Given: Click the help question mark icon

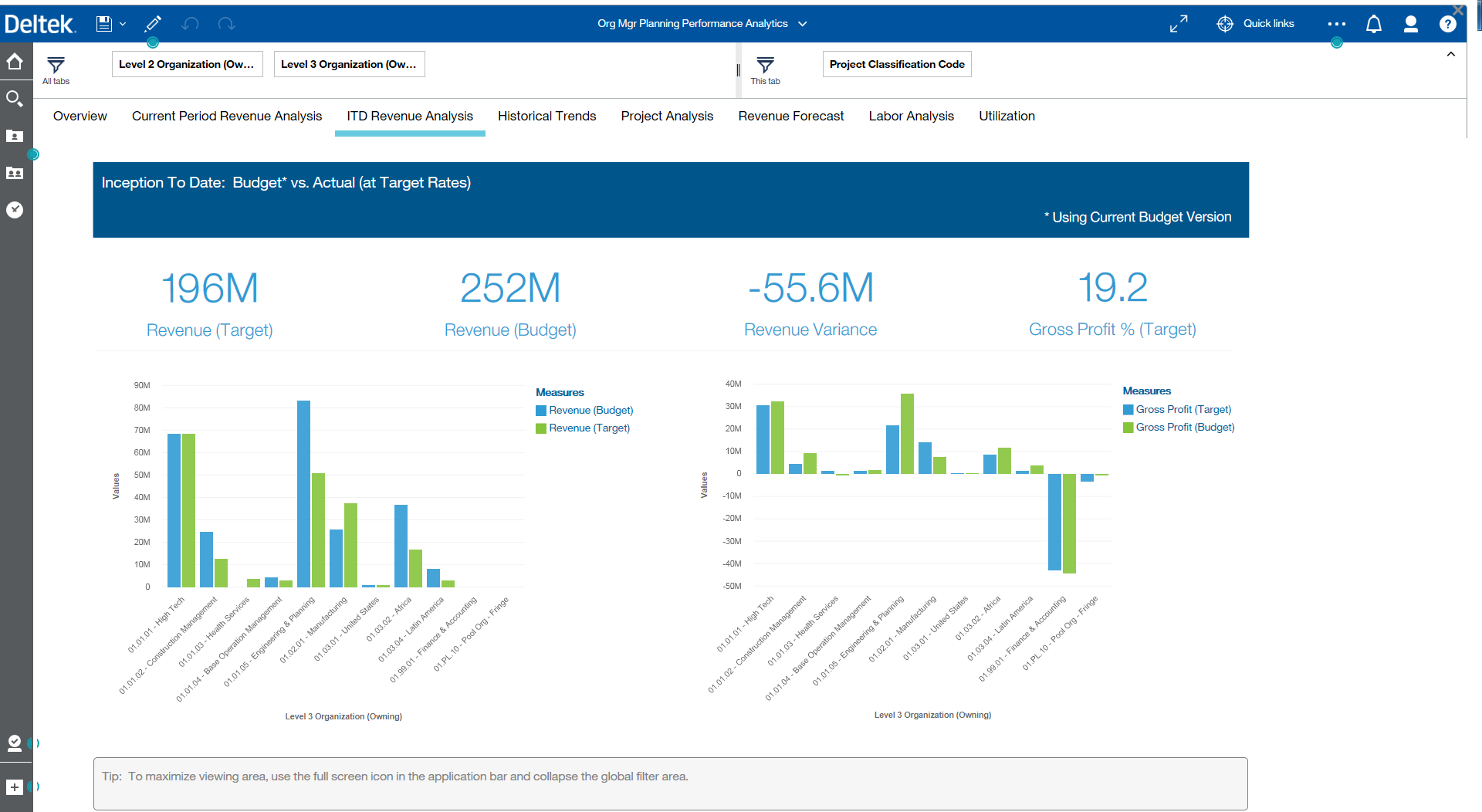Looking at the screenshot, I should (x=1447, y=24).
